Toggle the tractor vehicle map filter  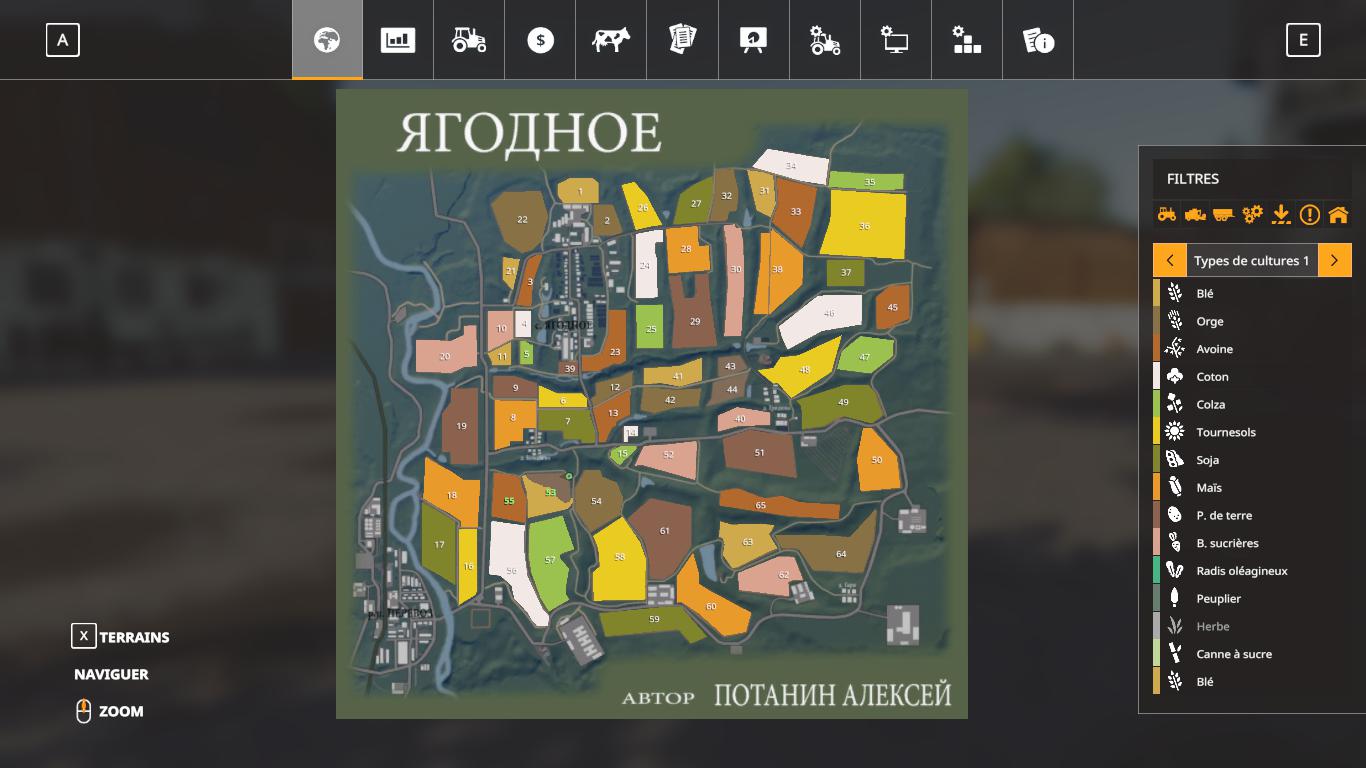tap(1167, 214)
